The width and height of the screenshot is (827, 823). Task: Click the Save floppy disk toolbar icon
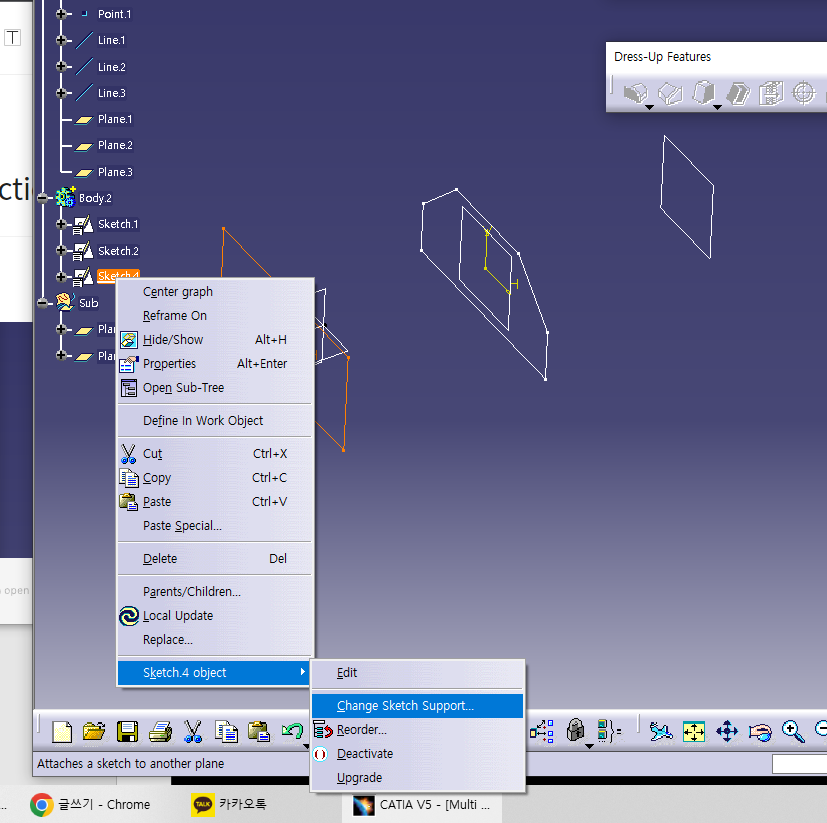127,732
